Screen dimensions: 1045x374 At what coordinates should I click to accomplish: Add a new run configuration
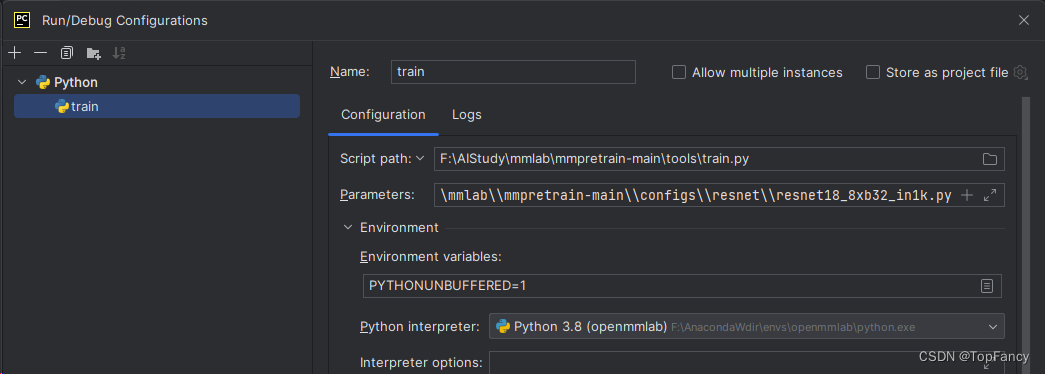click(x=15, y=53)
